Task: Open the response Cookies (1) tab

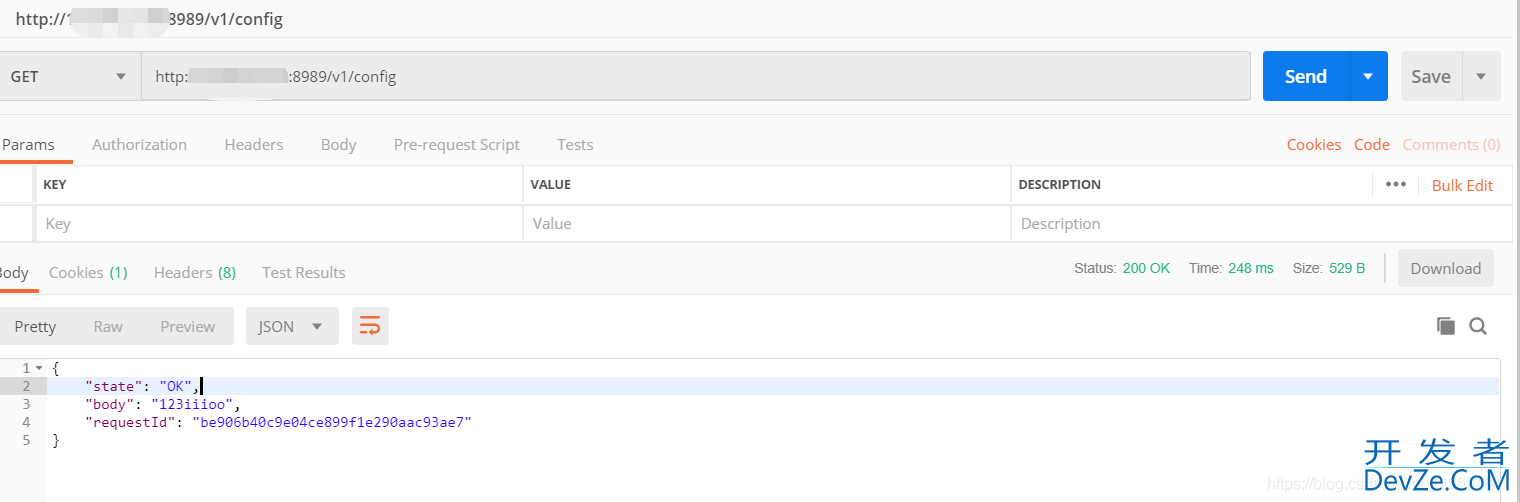Action: [88, 272]
